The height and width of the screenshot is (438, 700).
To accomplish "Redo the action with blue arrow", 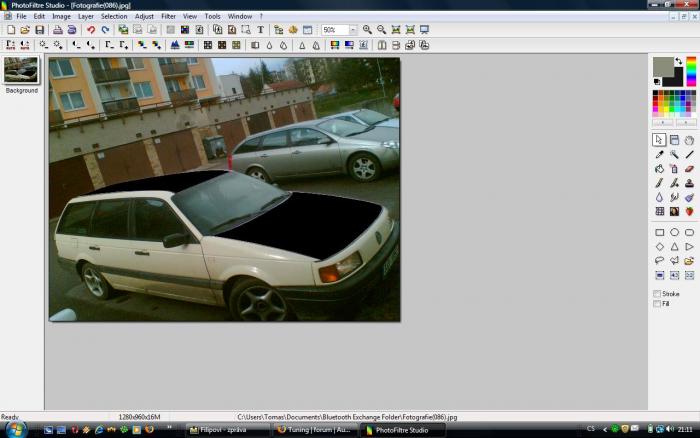I will click(x=105, y=30).
